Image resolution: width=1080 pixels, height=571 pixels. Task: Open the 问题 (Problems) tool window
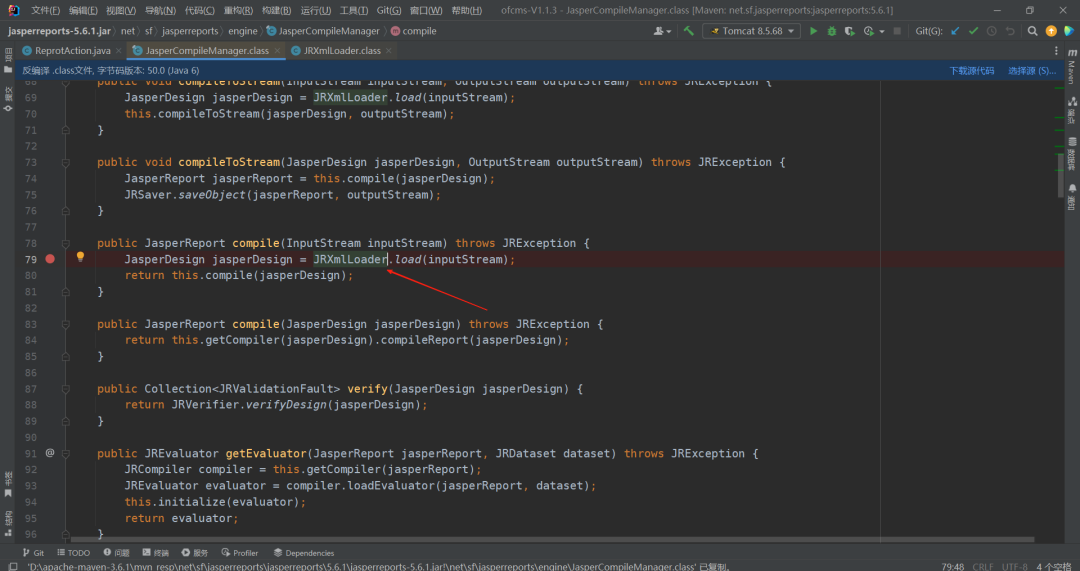pyautogui.click(x=116, y=552)
